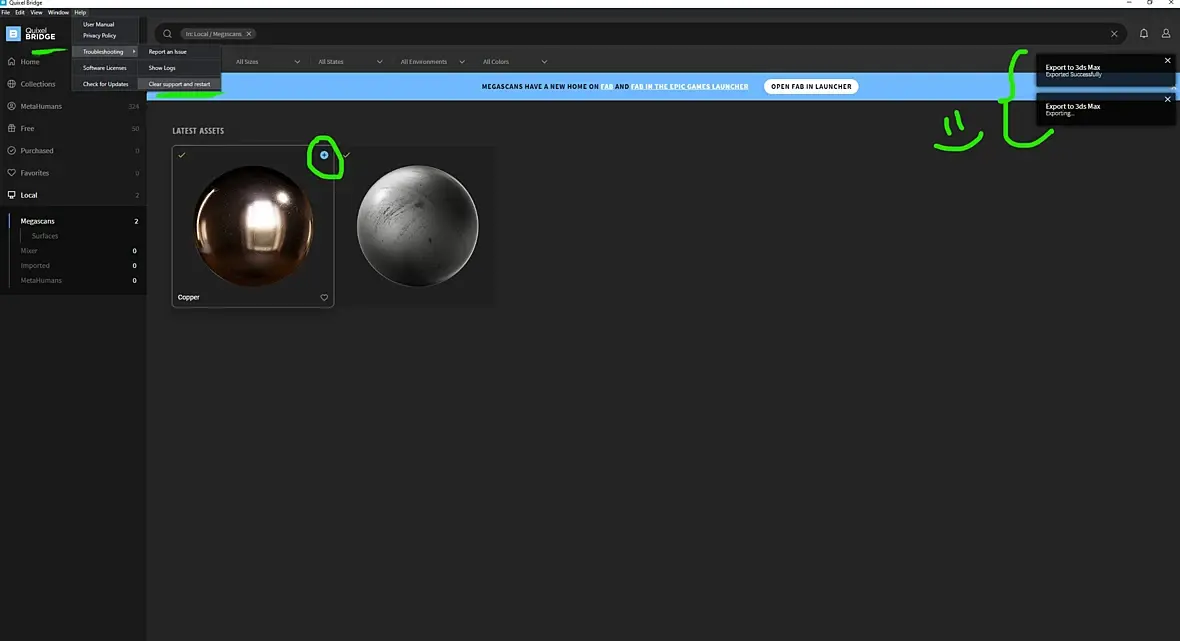The width and height of the screenshot is (1180, 641).
Task: Dismiss the 'Exporting...' notification
Action: point(1167,99)
